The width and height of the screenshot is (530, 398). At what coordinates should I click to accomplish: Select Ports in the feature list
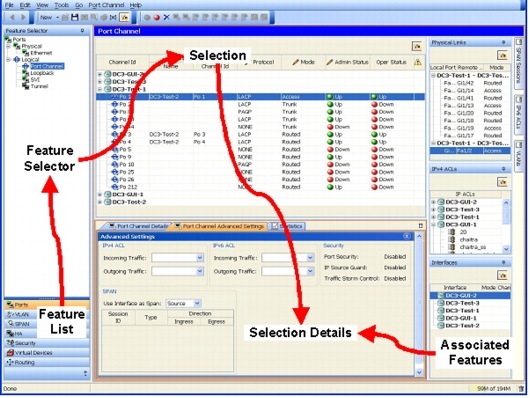click(47, 305)
